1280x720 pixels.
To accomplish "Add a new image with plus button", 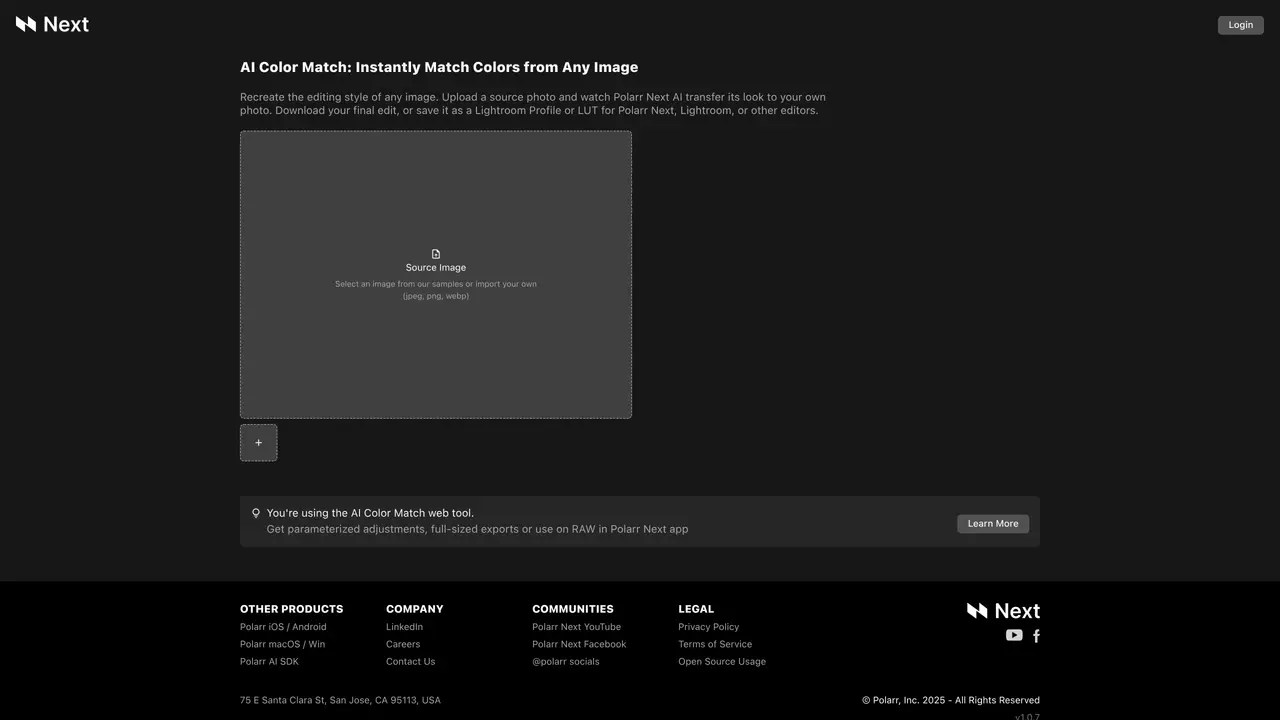I will pos(258,443).
